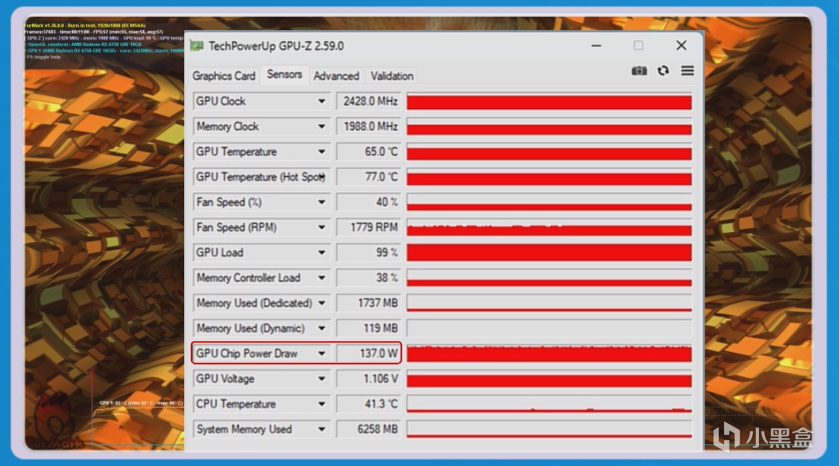Expand the GPU Load dropdown
The width and height of the screenshot is (839, 466).
coord(322,253)
